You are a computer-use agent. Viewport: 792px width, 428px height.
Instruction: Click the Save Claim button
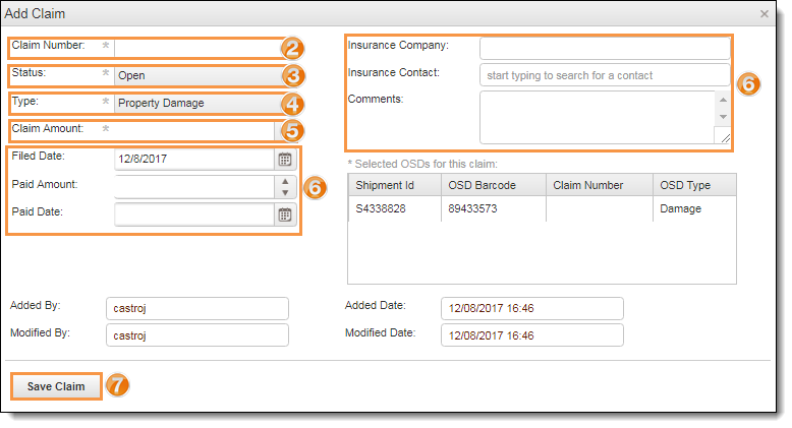(56, 386)
